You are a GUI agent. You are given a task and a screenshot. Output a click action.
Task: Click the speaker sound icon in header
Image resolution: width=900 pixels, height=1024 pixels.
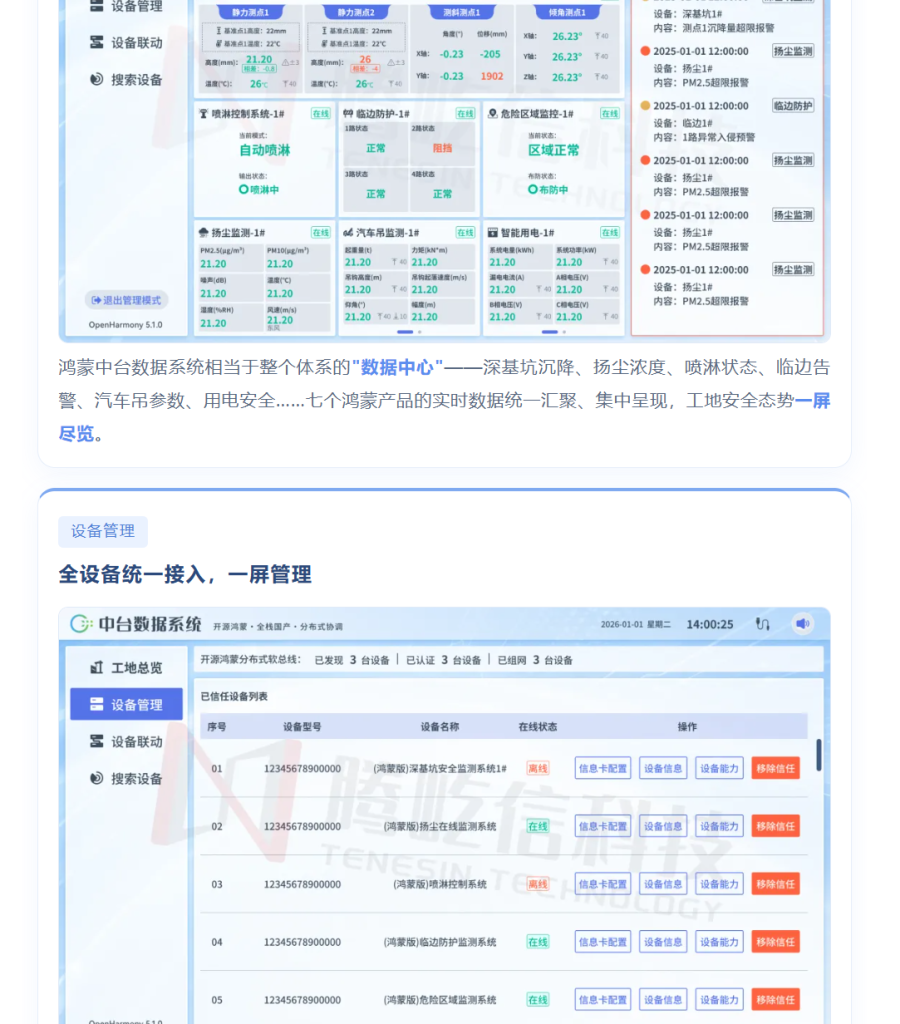coord(803,624)
